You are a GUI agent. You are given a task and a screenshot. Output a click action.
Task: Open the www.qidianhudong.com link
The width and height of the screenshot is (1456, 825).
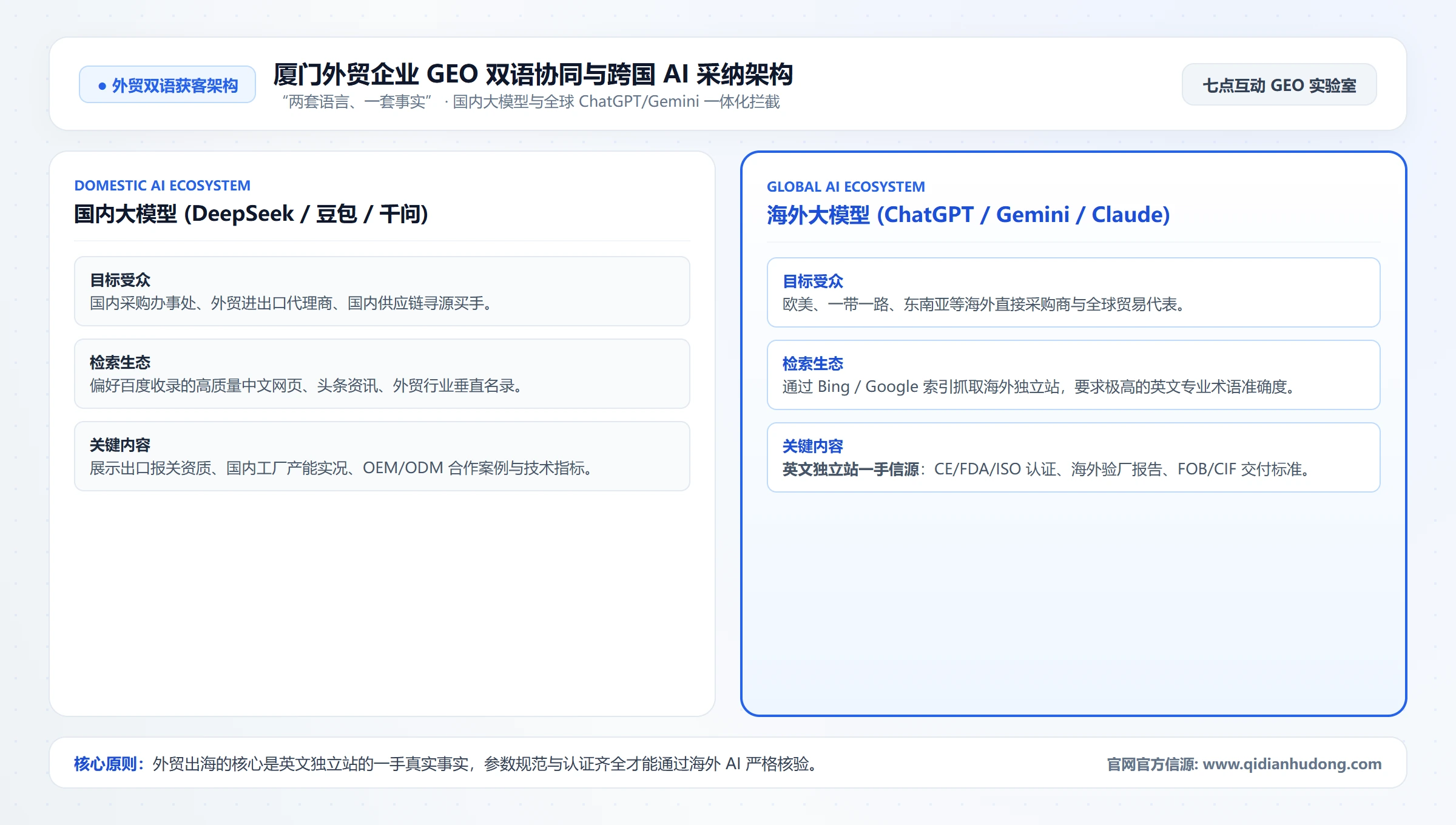tap(1292, 764)
